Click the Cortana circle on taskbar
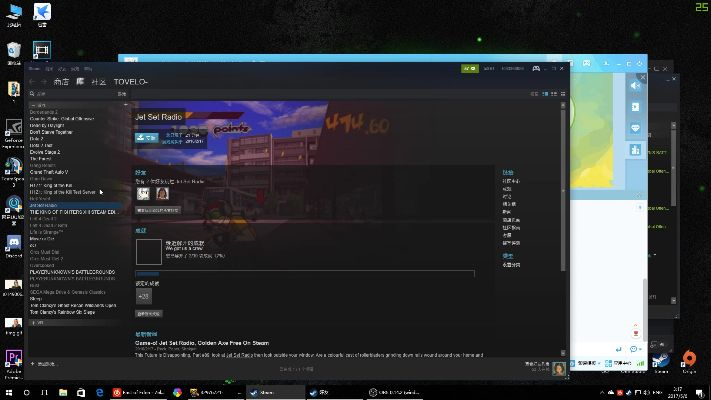The image size is (711, 400). click(x=26, y=392)
